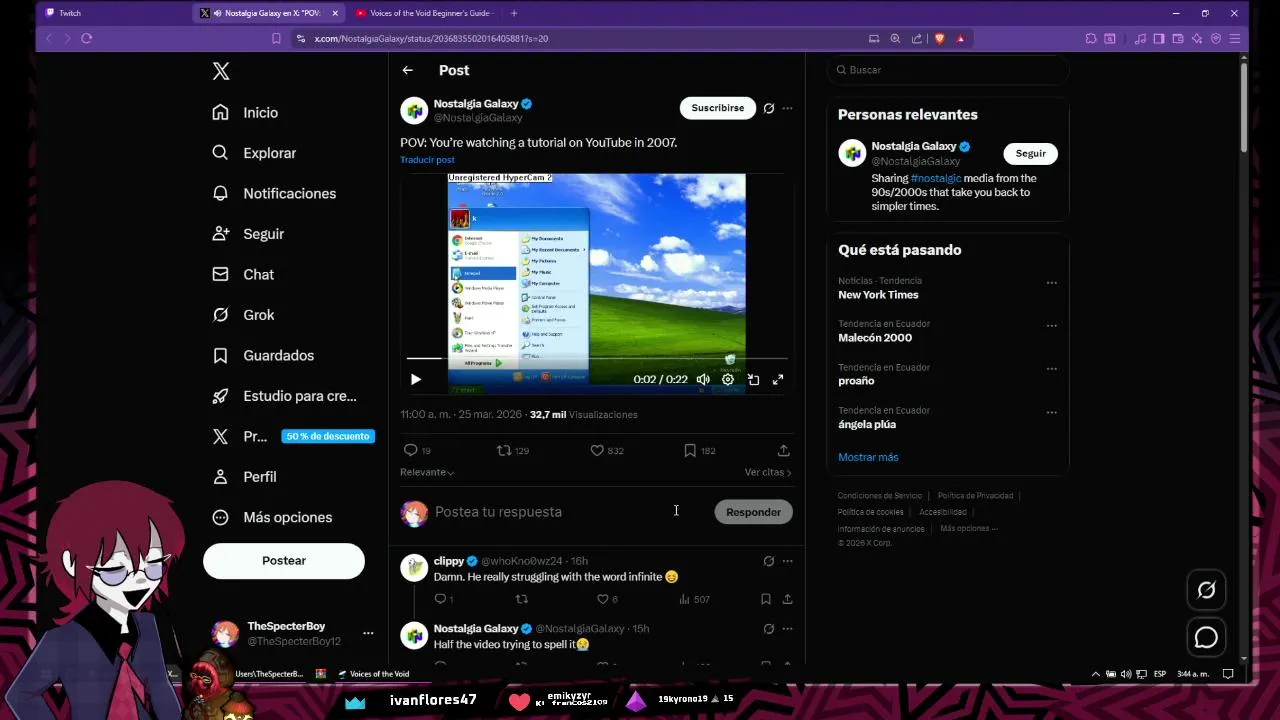Open the floating chat bubble button

[x=1206, y=637]
